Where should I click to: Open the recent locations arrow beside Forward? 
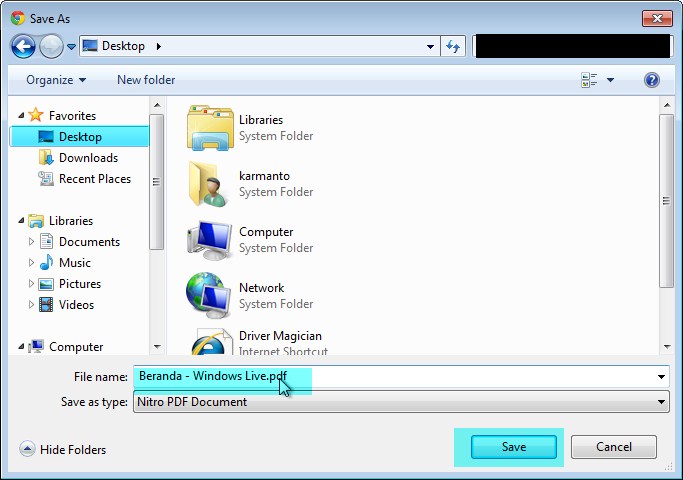pyautogui.click(x=71, y=46)
